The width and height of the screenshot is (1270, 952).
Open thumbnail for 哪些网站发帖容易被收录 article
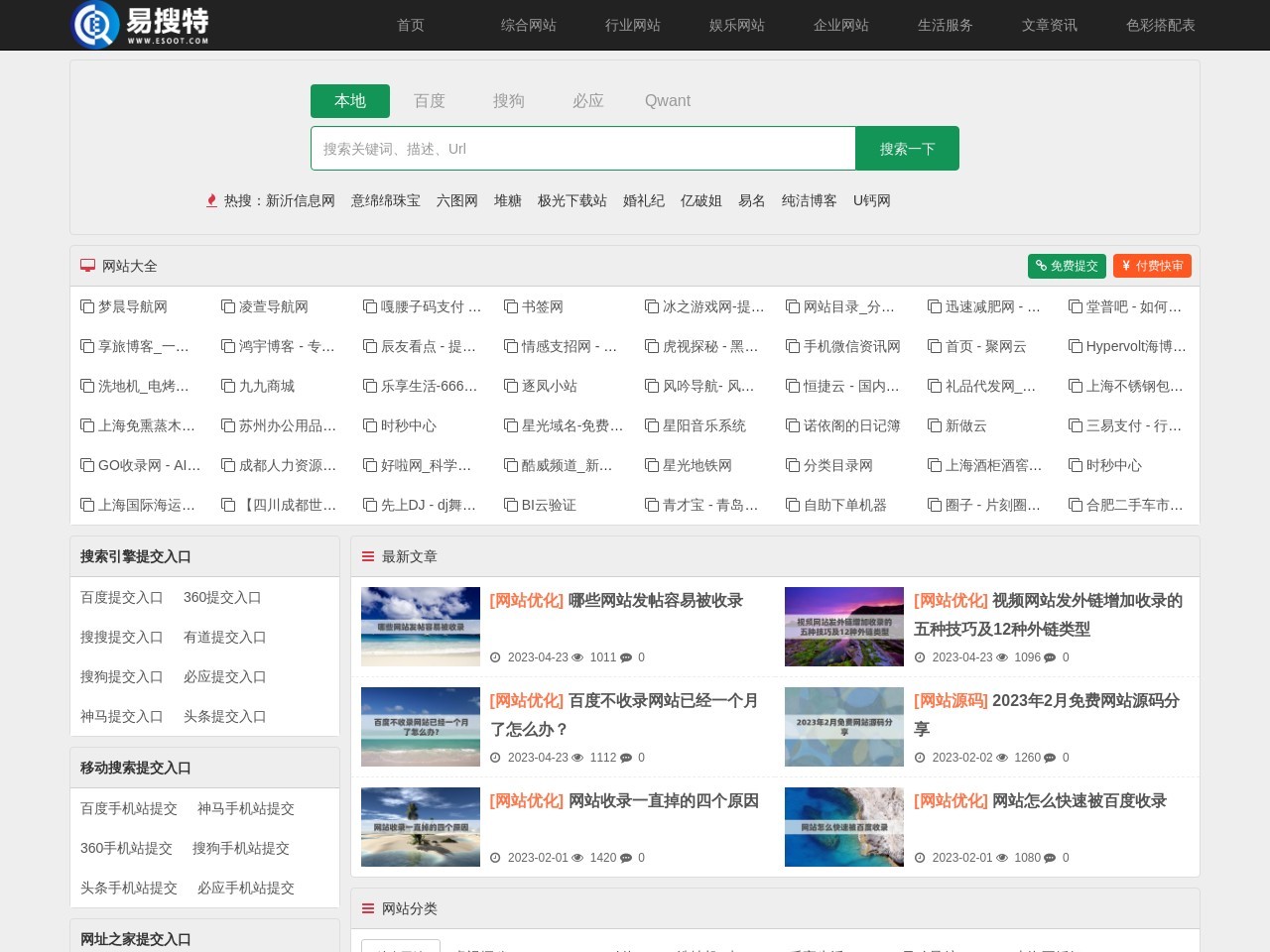coord(421,627)
